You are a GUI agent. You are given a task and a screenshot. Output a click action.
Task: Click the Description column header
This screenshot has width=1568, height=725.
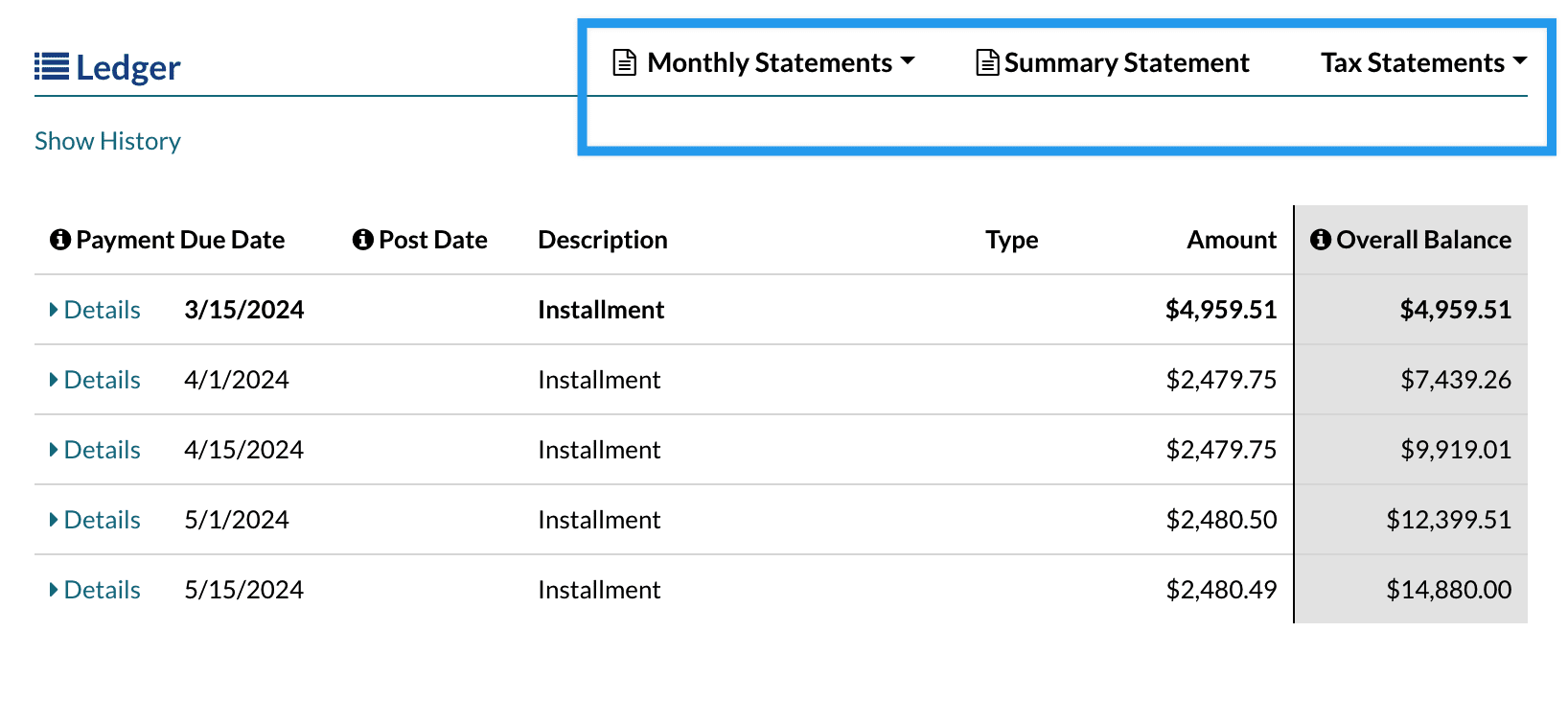[602, 240]
